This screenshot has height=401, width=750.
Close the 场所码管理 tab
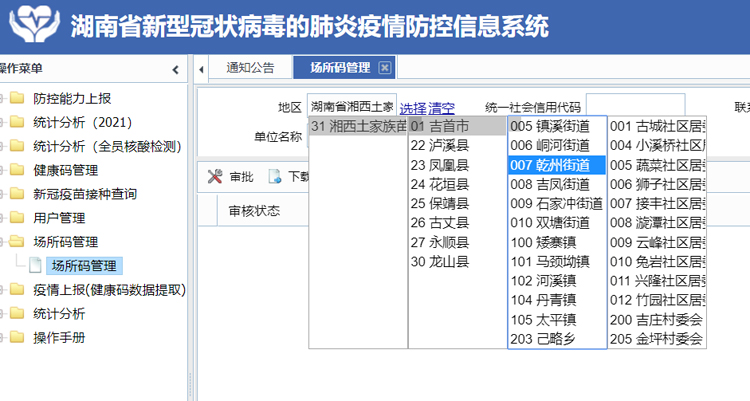385,68
